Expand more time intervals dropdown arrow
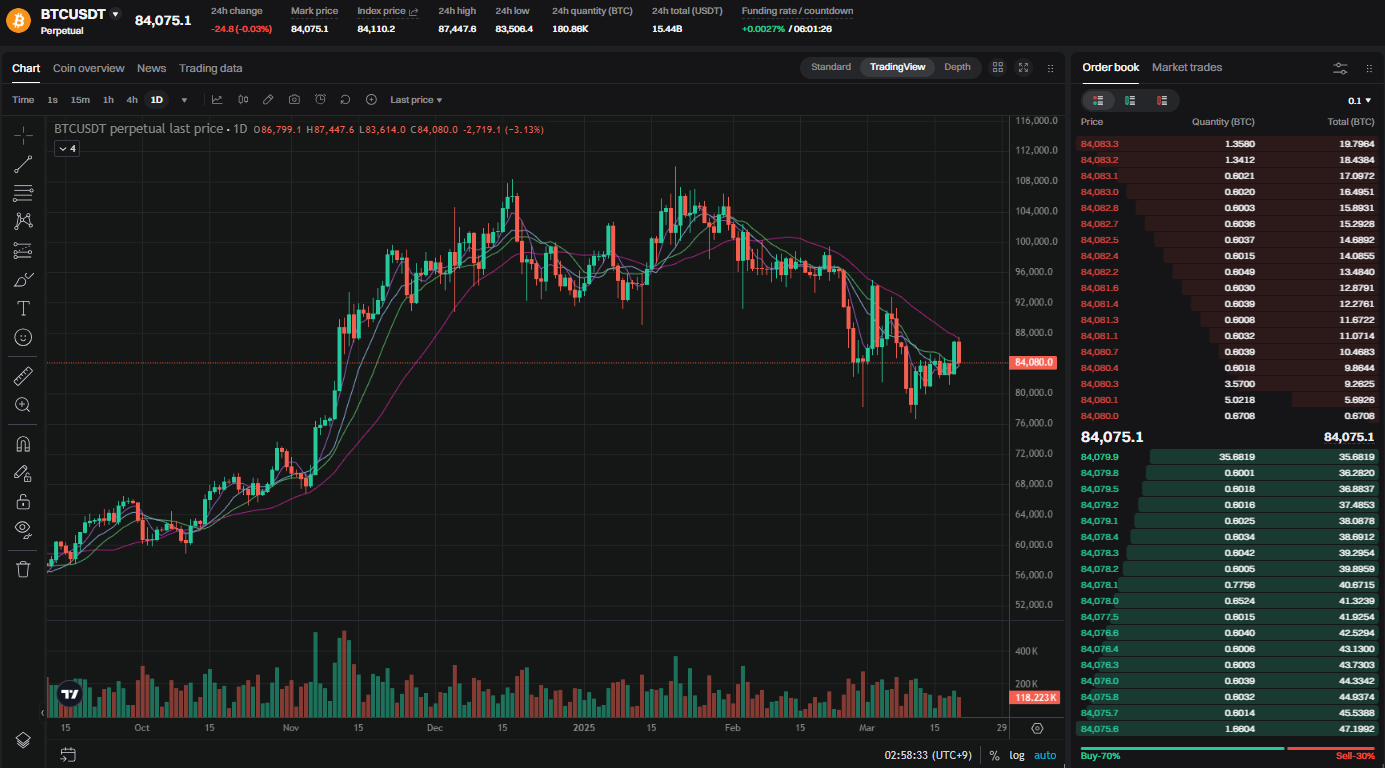Viewport: 1385px width, 768px height. pos(184,100)
